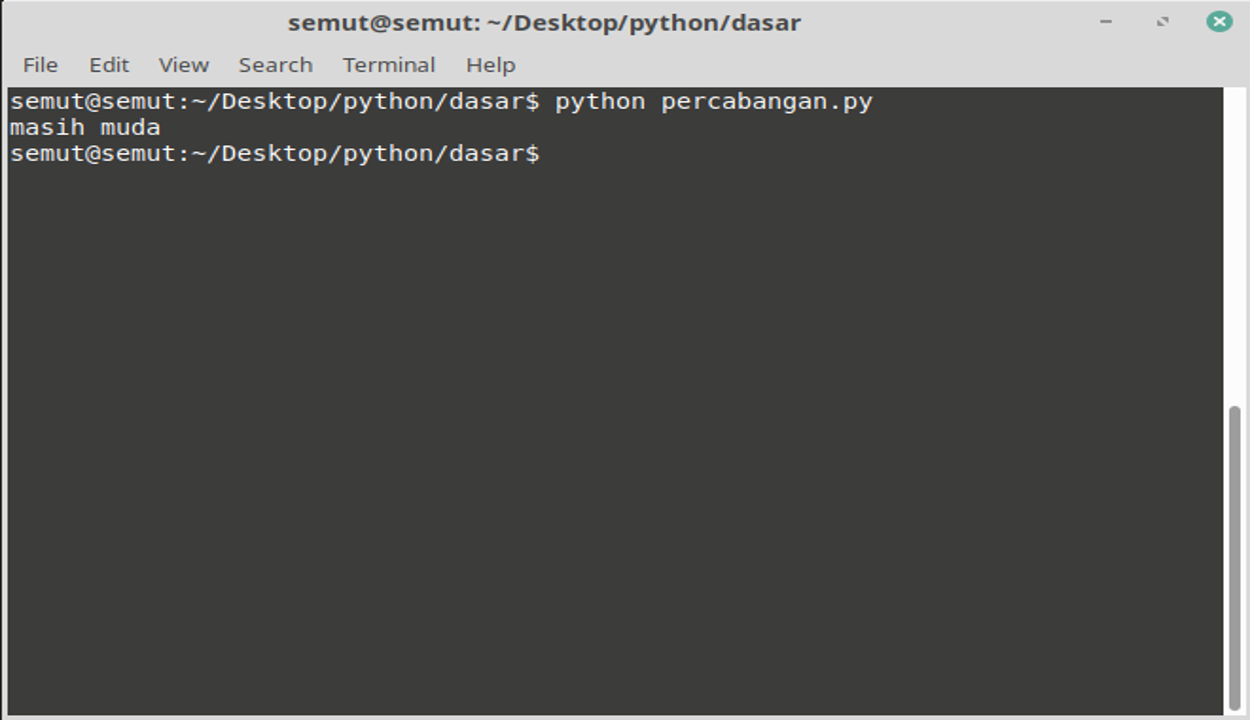The image size is (1250, 720).
Task: Click the word 'python' in the command
Action: [x=600, y=102]
